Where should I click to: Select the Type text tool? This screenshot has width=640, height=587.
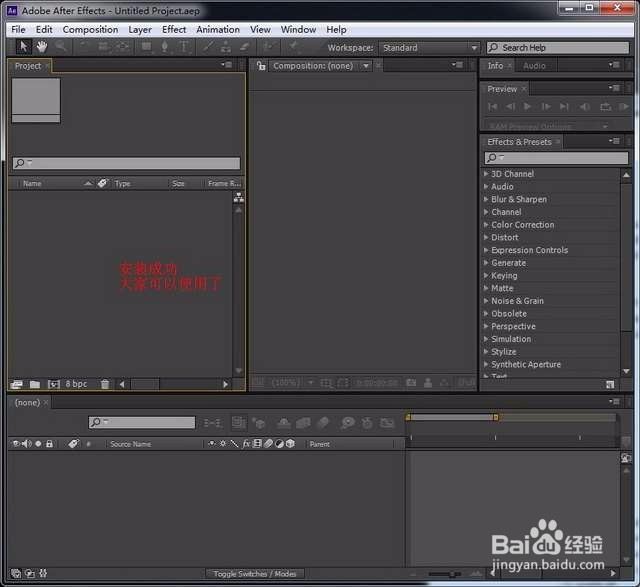184,47
